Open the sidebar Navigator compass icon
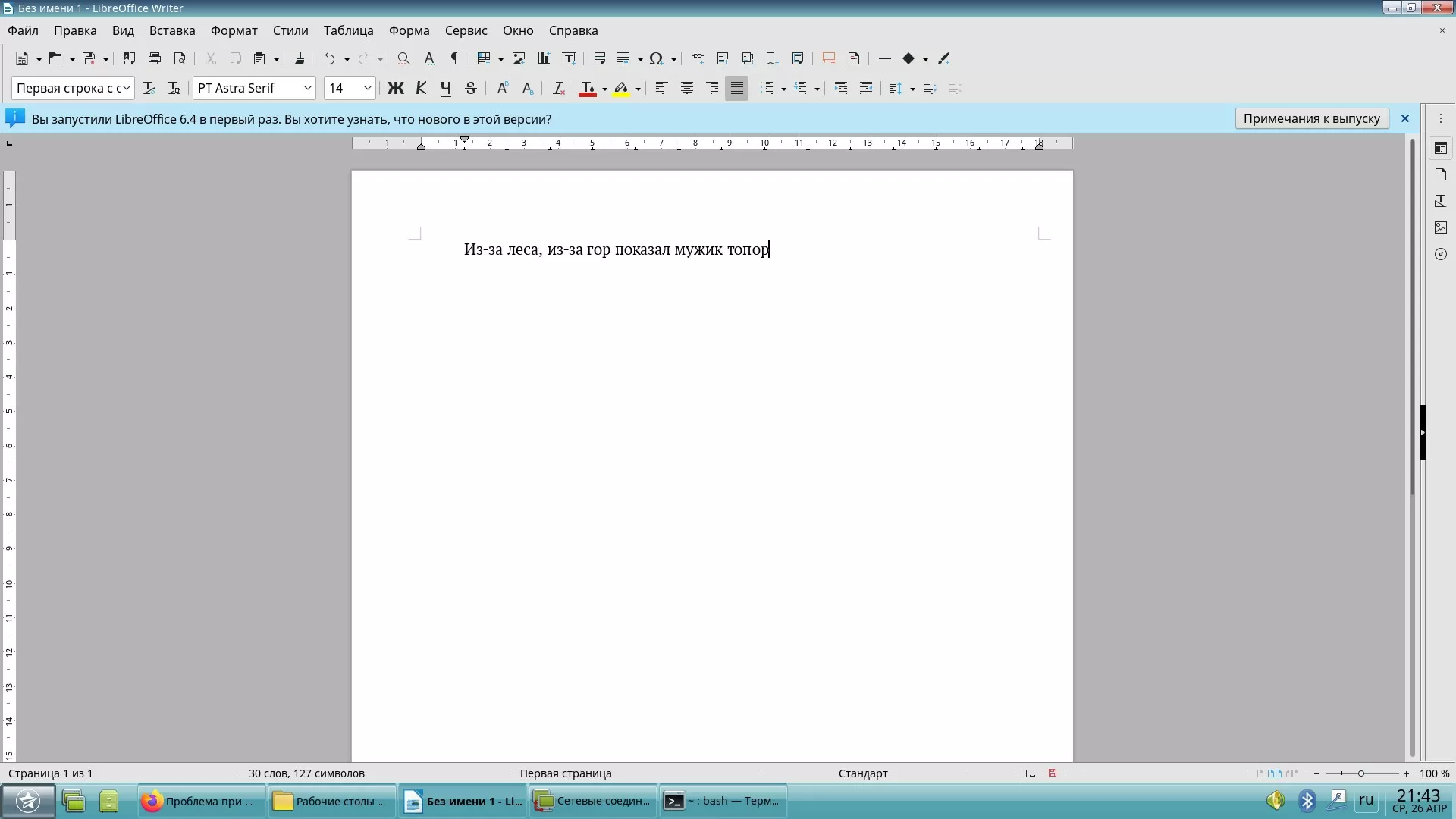Screen dimensions: 1456x819 pos(1441,254)
